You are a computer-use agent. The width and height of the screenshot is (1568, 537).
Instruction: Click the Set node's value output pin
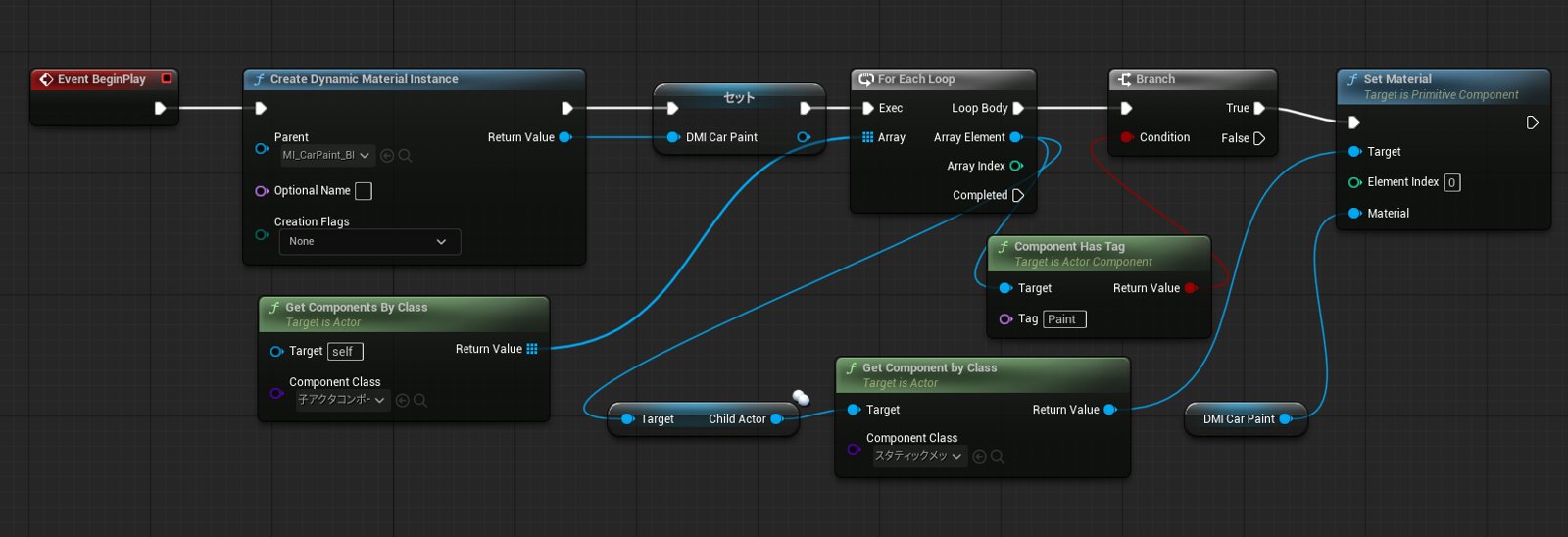(x=804, y=137)
